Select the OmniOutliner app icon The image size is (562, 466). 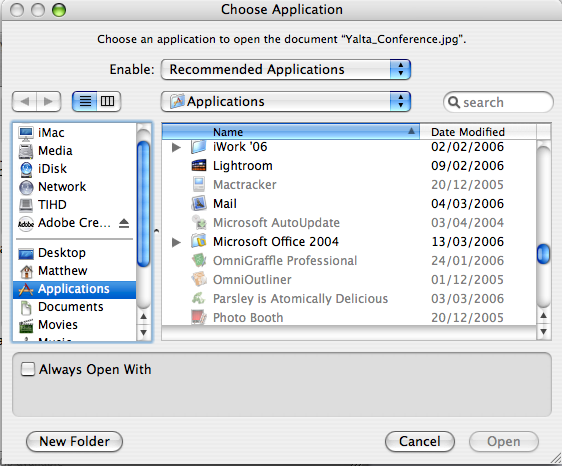click(x=199, y=280)
